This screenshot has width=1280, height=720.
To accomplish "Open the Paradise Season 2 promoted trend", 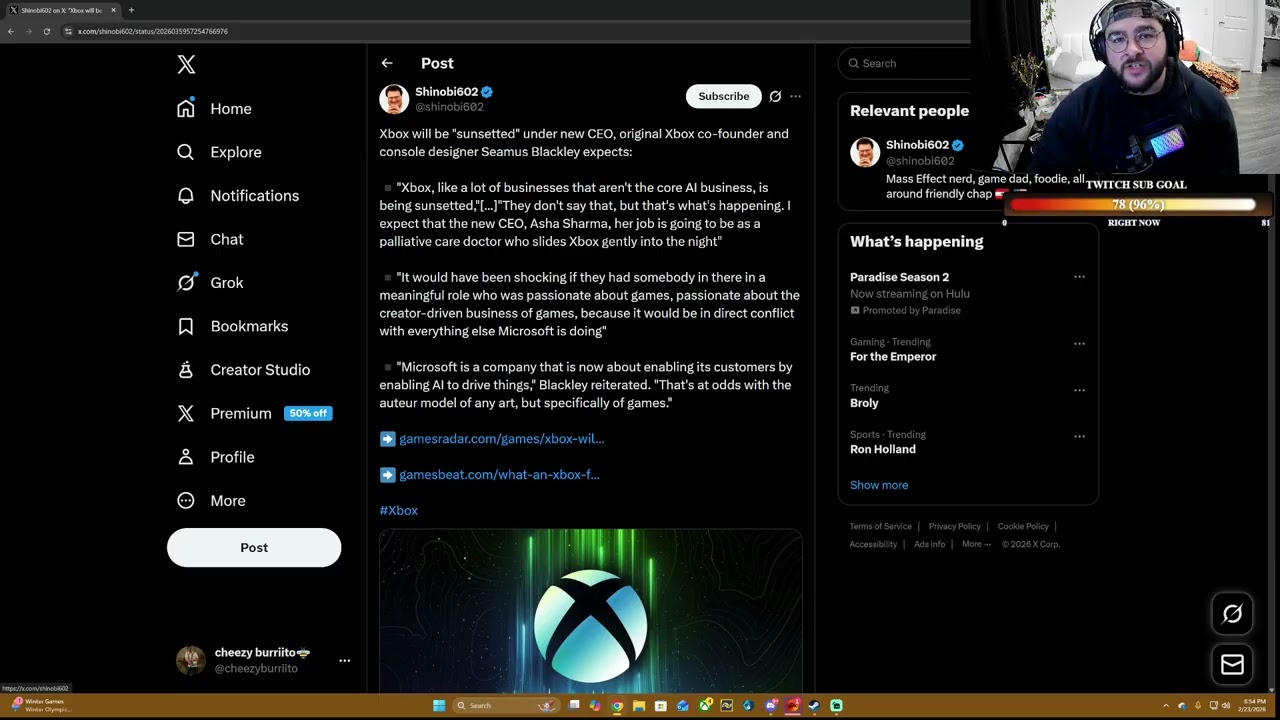I will click(x=899, y=277).
